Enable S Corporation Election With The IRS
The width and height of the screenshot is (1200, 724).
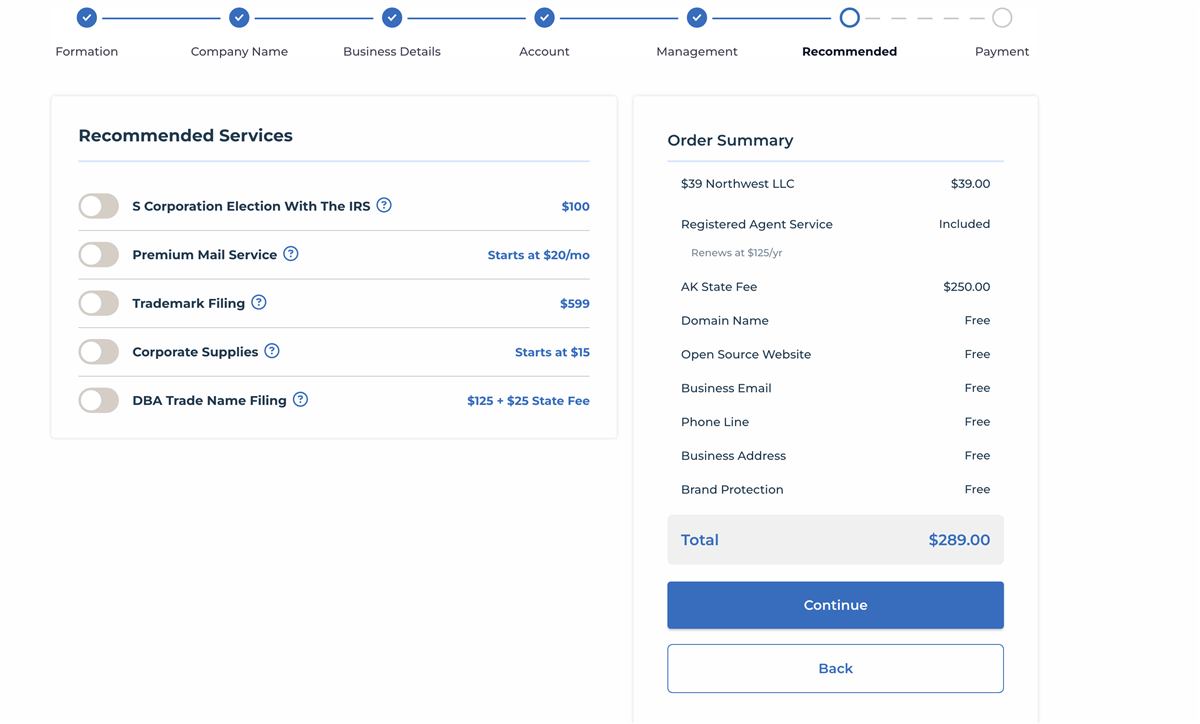[x=99, y=206]
